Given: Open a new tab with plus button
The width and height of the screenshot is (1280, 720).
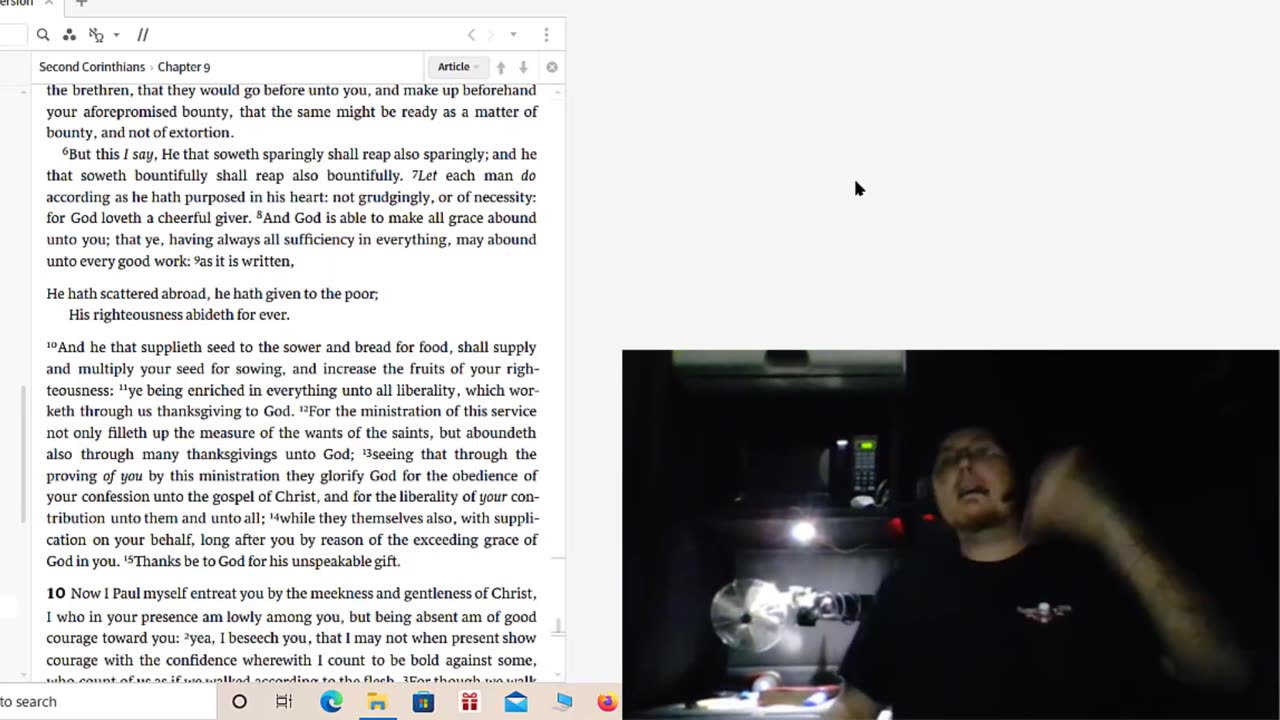Looking at the screenshot, I should coord(82,4).
